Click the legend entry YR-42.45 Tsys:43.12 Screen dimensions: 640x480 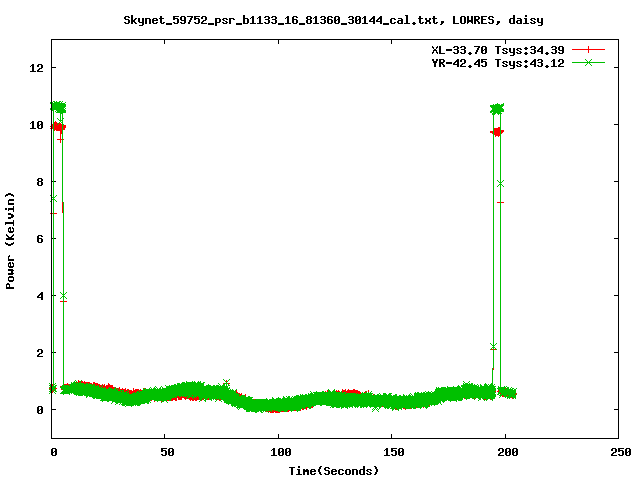click(498, 63)
